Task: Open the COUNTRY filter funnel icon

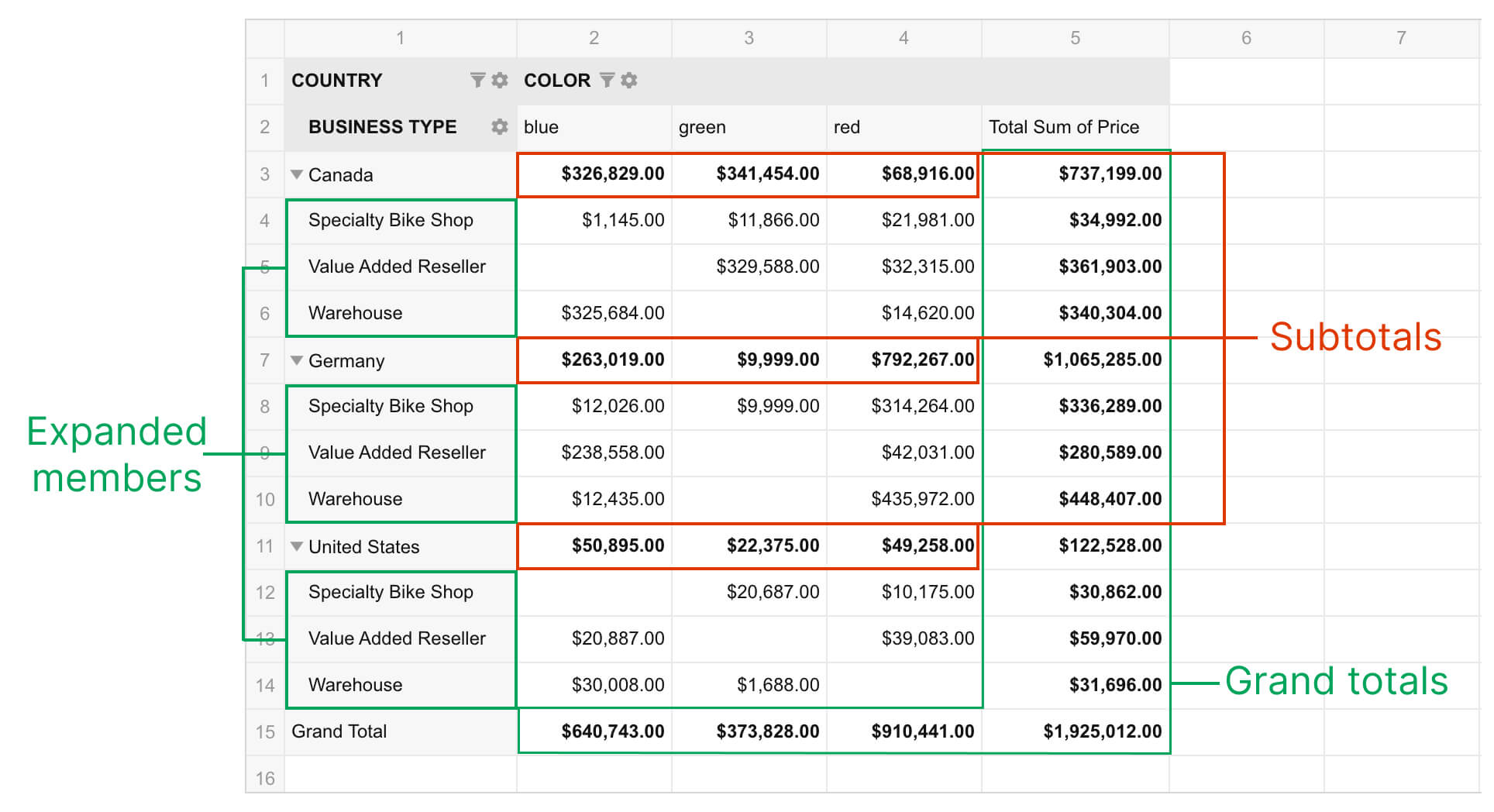Action: click(477, 80)
